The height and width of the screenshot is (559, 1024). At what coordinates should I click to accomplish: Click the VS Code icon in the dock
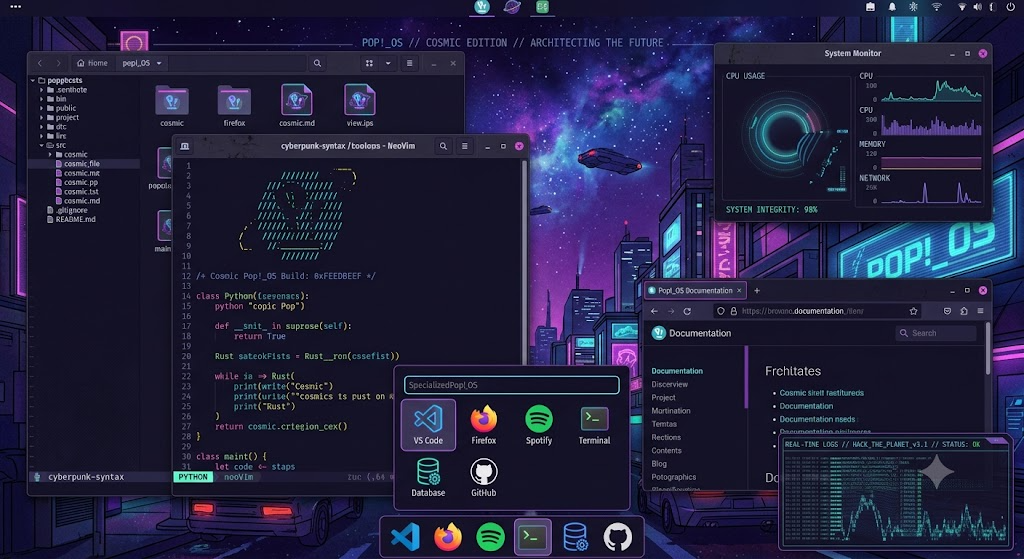(405, 537)
